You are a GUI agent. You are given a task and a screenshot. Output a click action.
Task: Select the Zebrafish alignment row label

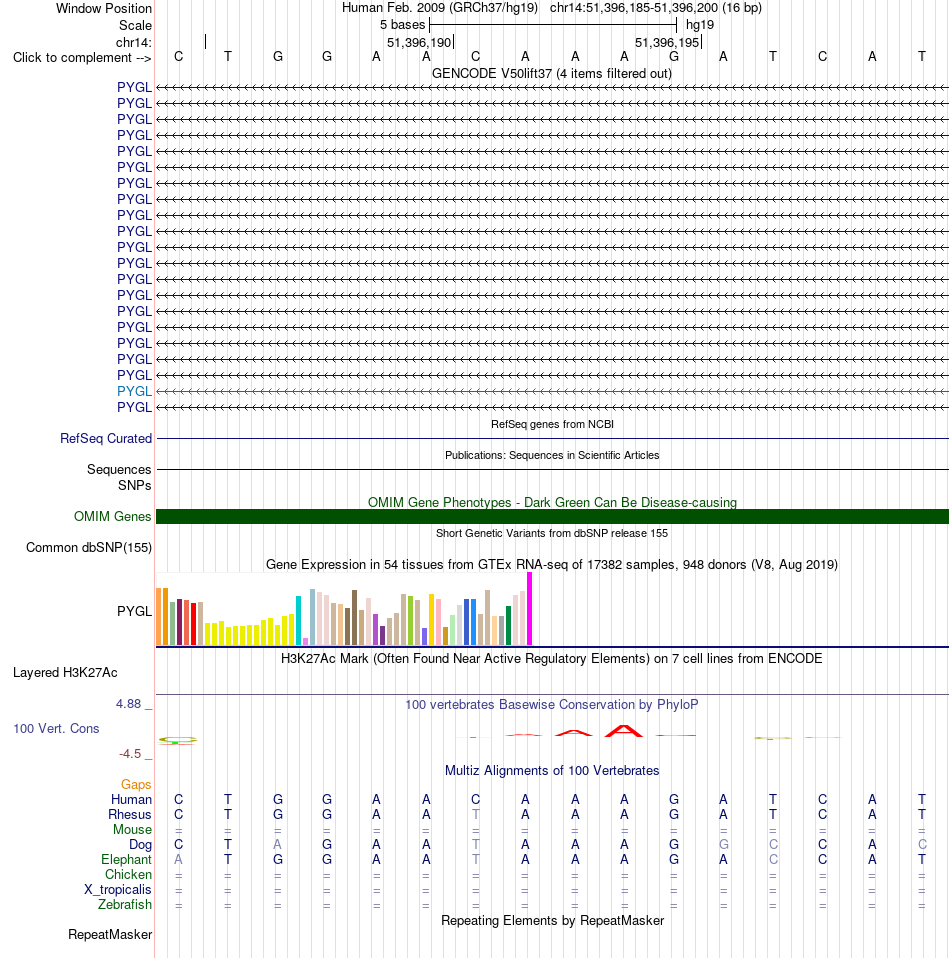[x=125, y=904]
